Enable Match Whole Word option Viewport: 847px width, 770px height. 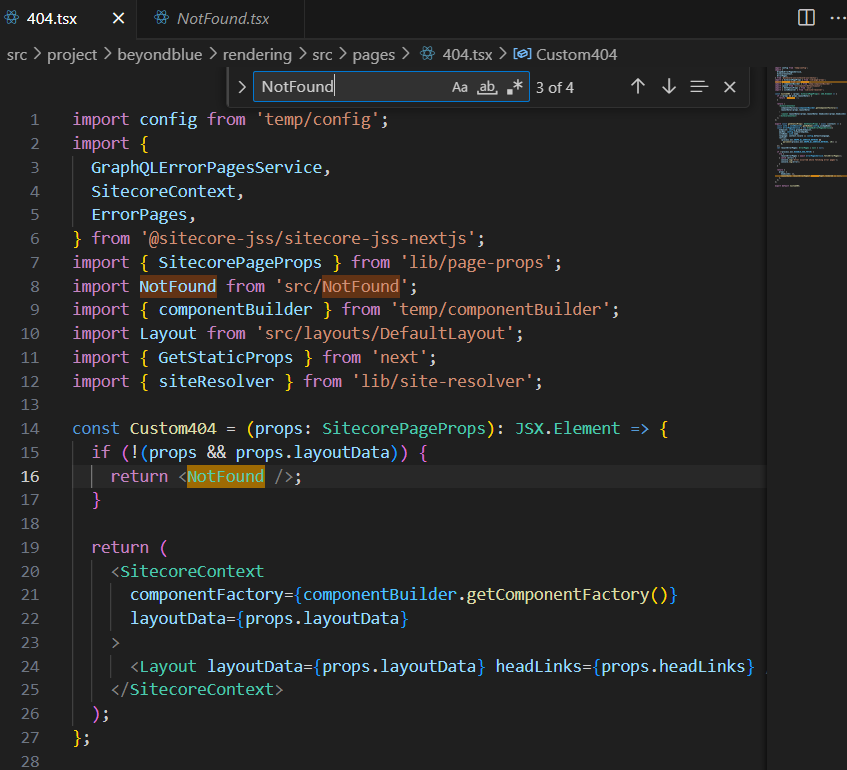click(x=487, y=87)
